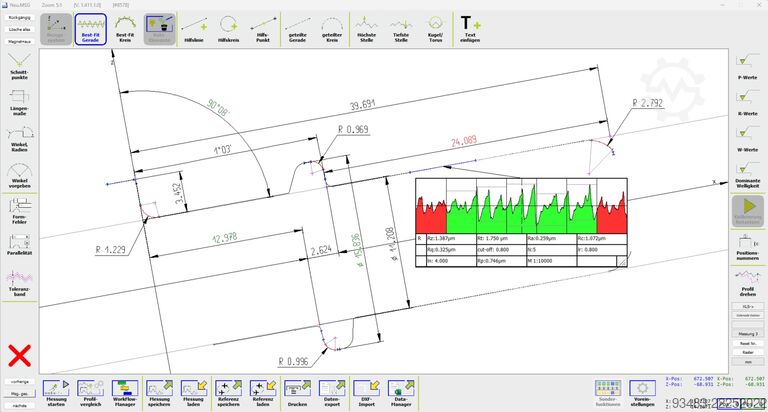
Task: Open the R-Werte roughness panel
Action: (x=747, y=102)
